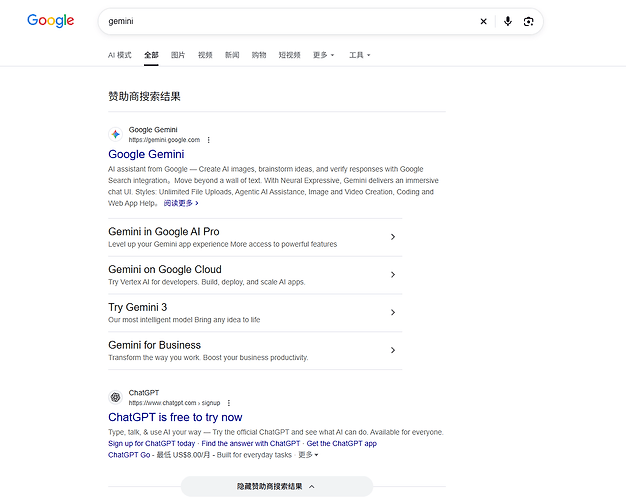
Task: Expand the 更多 dropdown in the tab bar
Action: point(323,55)
